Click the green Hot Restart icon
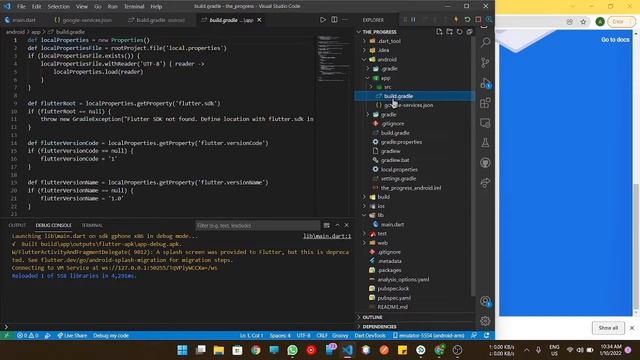 point(467,20)
